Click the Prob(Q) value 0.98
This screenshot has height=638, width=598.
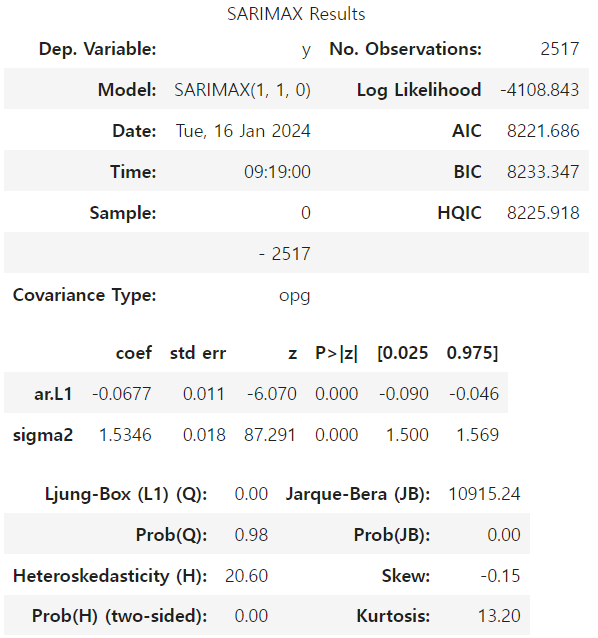pyautogui.click(x=251, y=535)
